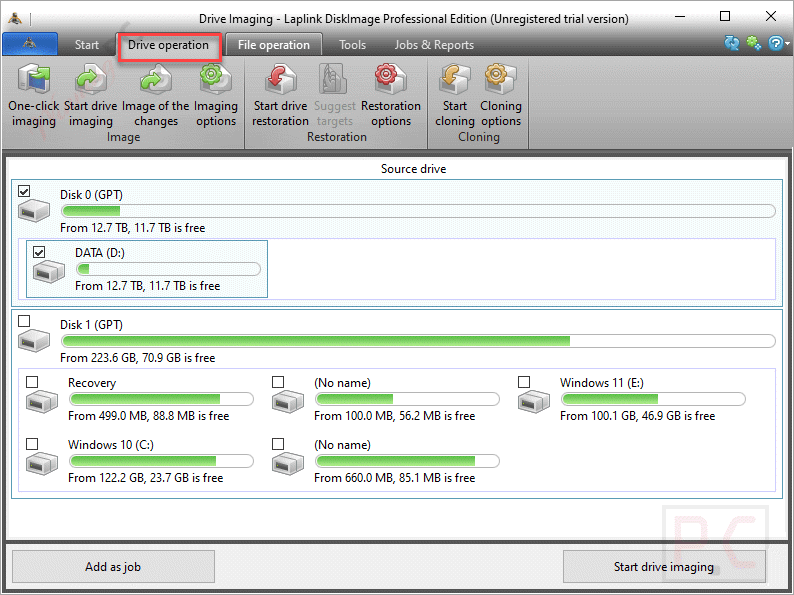Viewport: 794px width, 595px height.
Task: Click 'From 122.2 GB, 23.7 GB is free' text
Action: click(x=146, y=478)
